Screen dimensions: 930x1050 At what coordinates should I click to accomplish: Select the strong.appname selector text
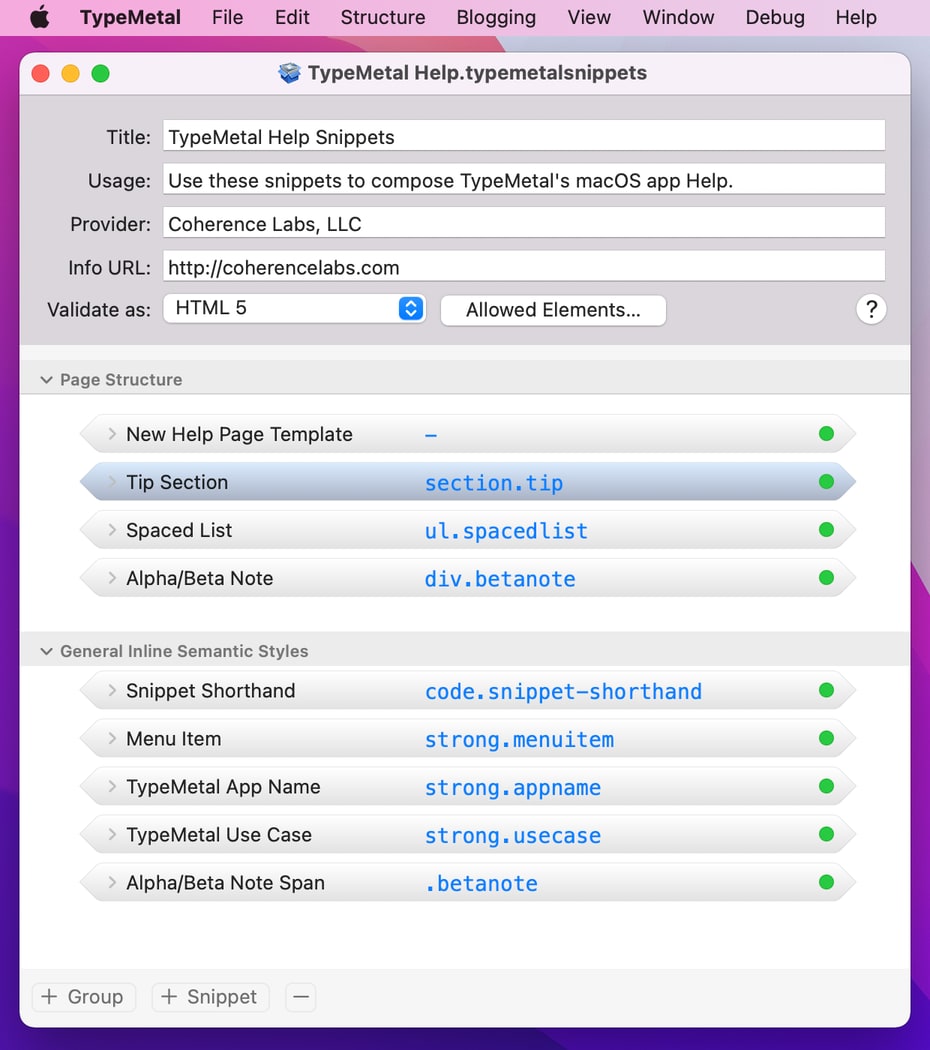pyautogui.click(x=513, y=788)
